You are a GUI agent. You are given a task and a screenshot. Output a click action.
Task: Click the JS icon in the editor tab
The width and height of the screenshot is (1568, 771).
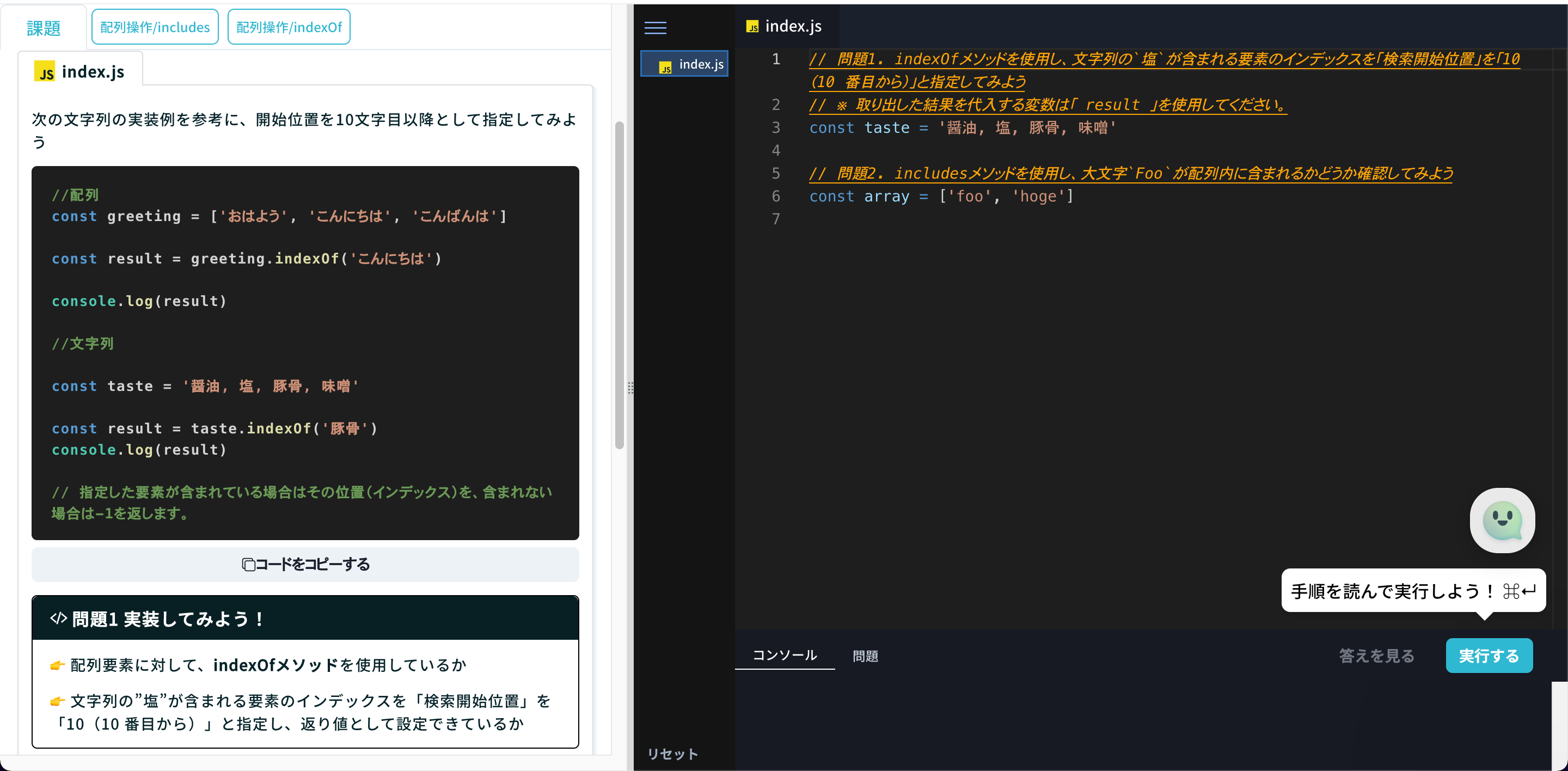(752, 27)
